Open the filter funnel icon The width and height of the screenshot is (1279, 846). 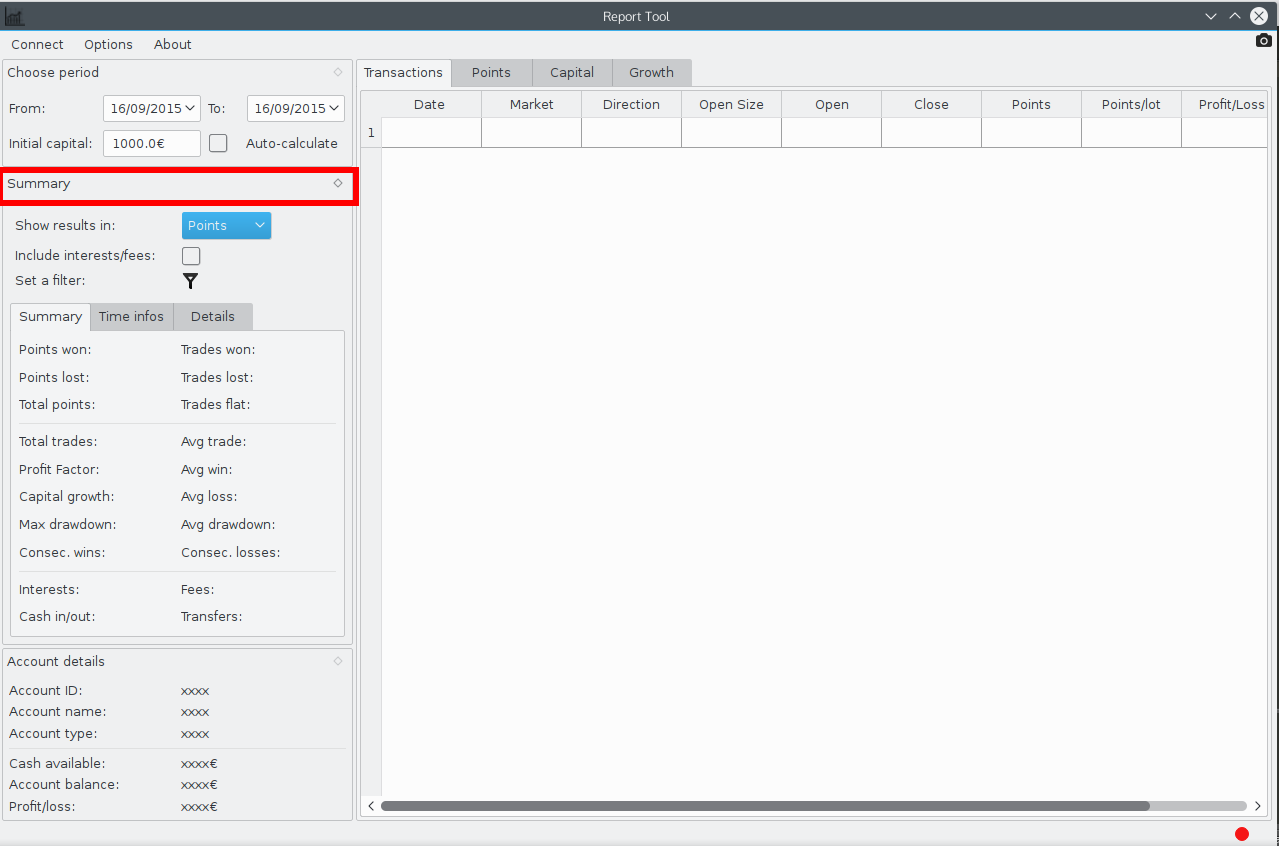pyautogui.click(x=191, y=281)
